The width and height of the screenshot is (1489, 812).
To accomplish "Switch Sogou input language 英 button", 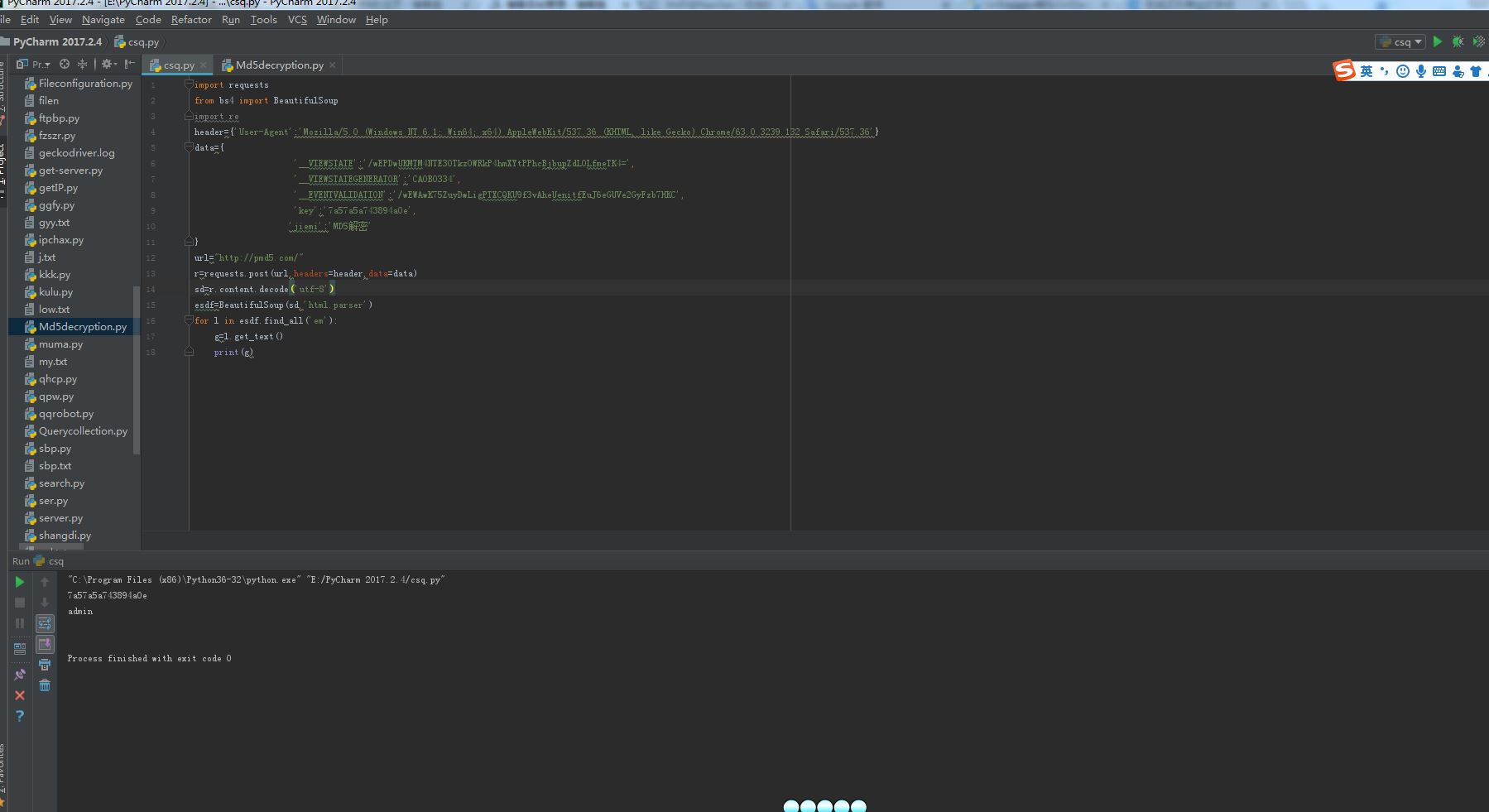I will 1367,71.
